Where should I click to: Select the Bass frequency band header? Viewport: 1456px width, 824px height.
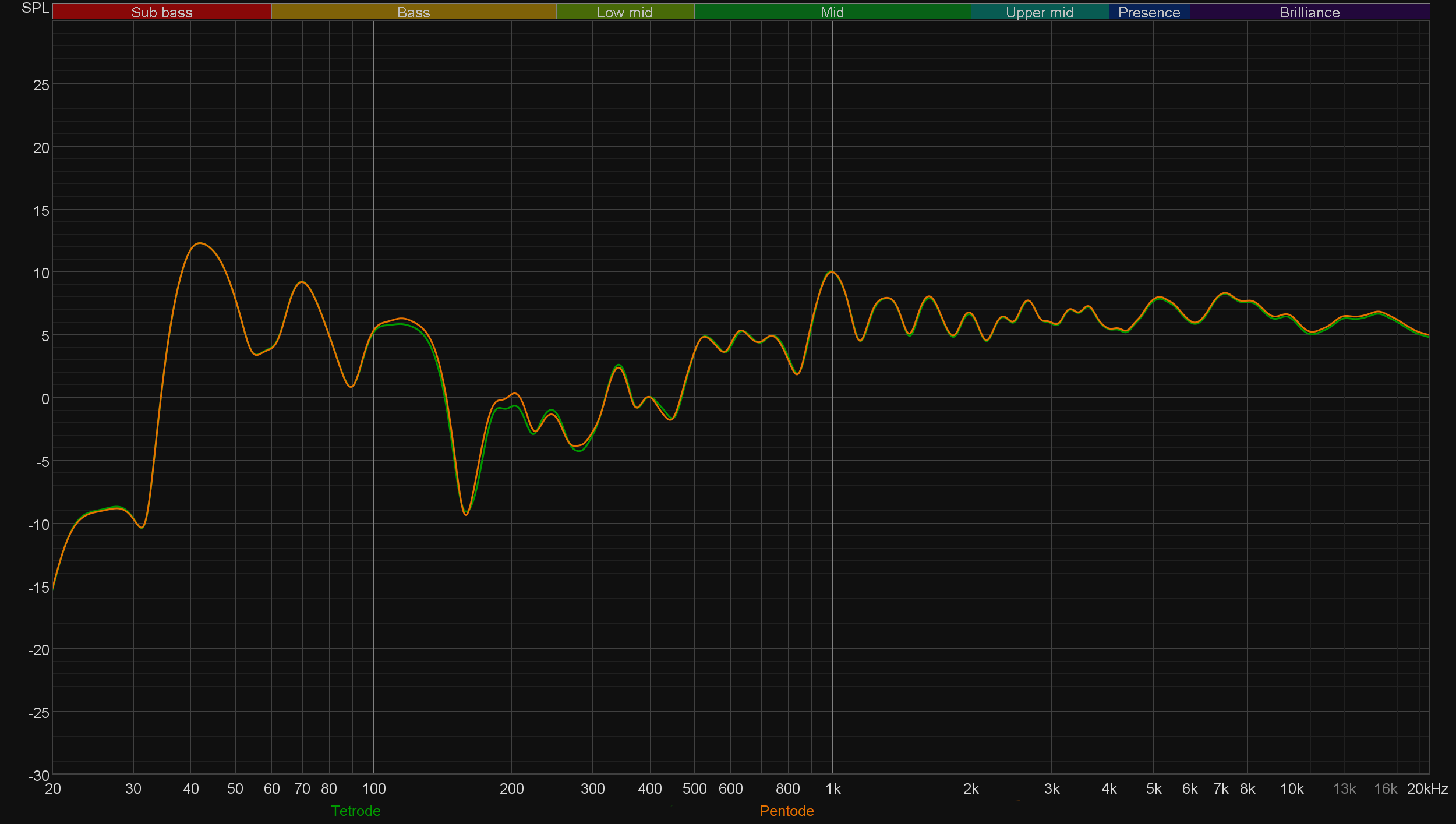[414, 12]
